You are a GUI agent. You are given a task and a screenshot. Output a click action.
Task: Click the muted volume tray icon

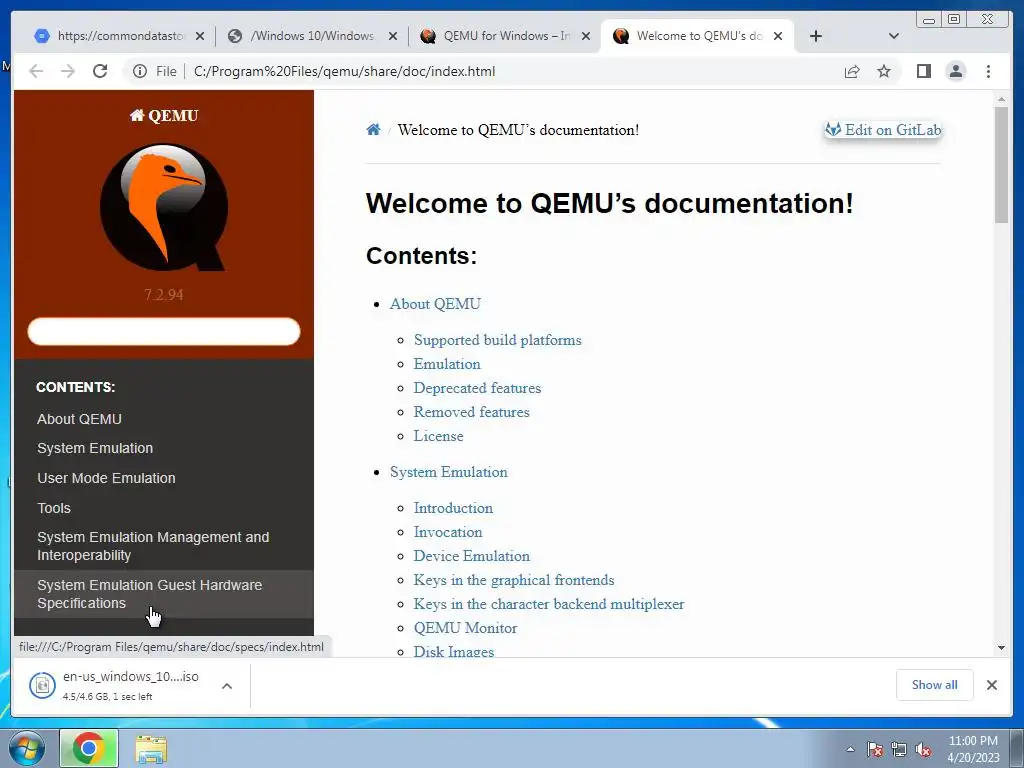[x=923, y=750]
